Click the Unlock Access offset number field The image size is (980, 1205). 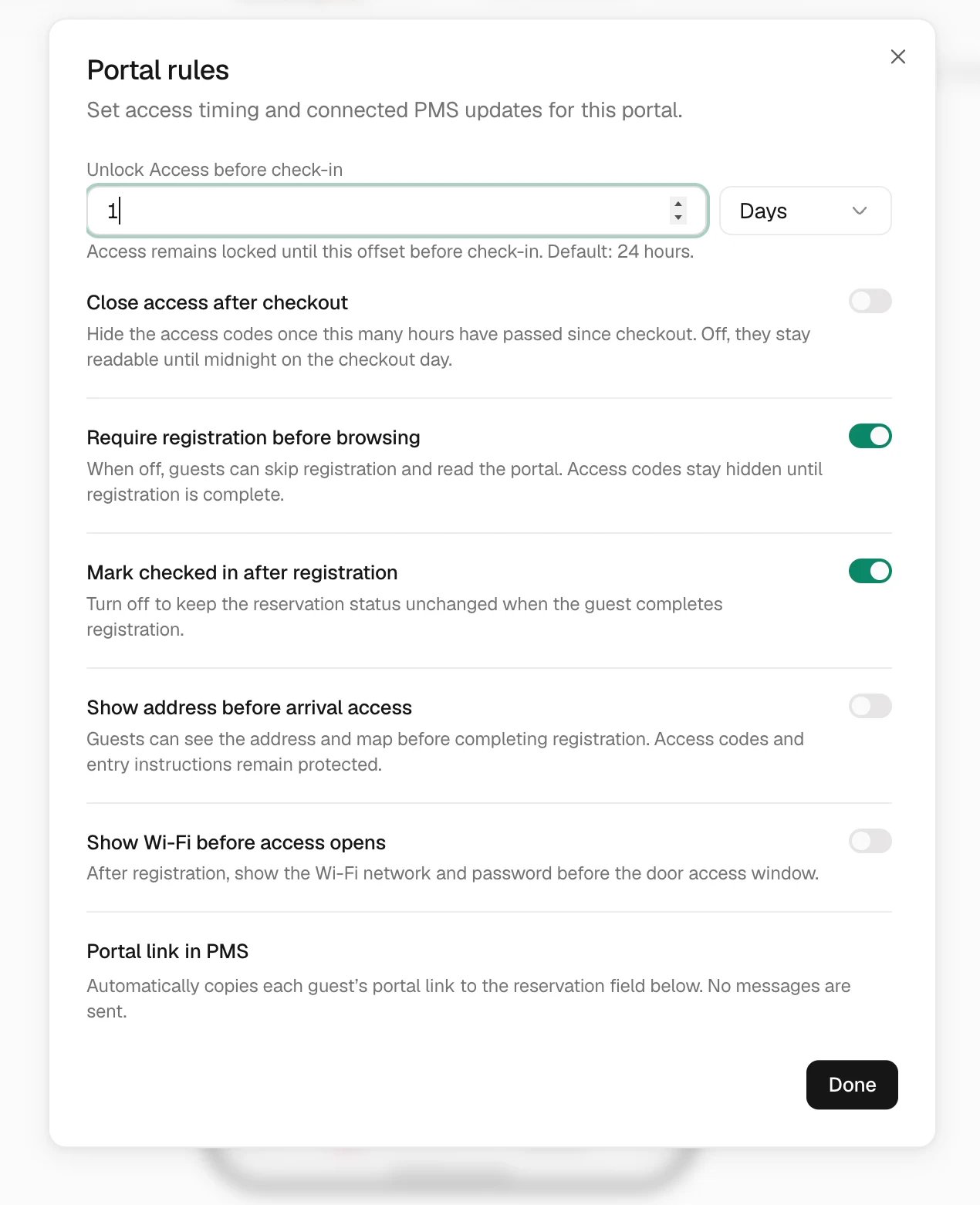click(x=397, y=211)
